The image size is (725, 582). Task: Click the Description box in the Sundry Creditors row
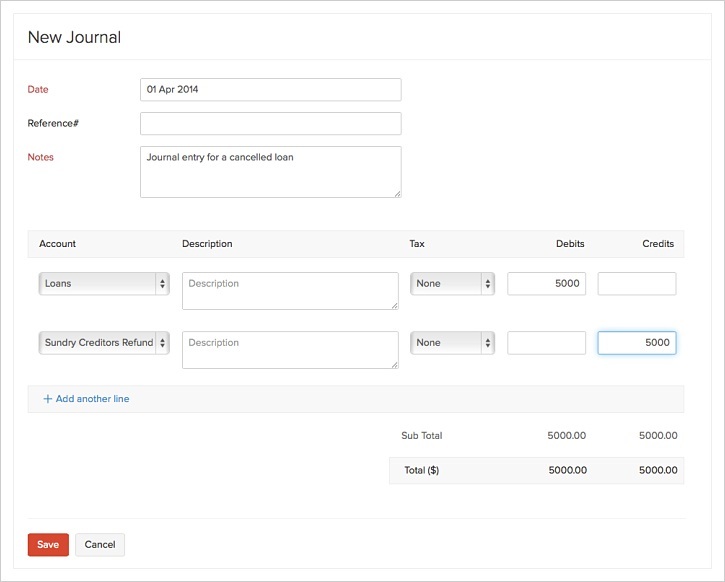coord(289,350)
